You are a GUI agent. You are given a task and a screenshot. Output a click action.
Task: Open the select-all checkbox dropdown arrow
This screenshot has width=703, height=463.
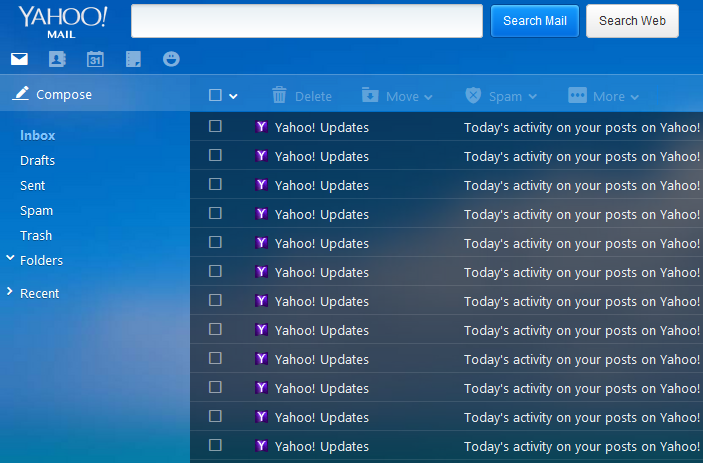point(233,96)
